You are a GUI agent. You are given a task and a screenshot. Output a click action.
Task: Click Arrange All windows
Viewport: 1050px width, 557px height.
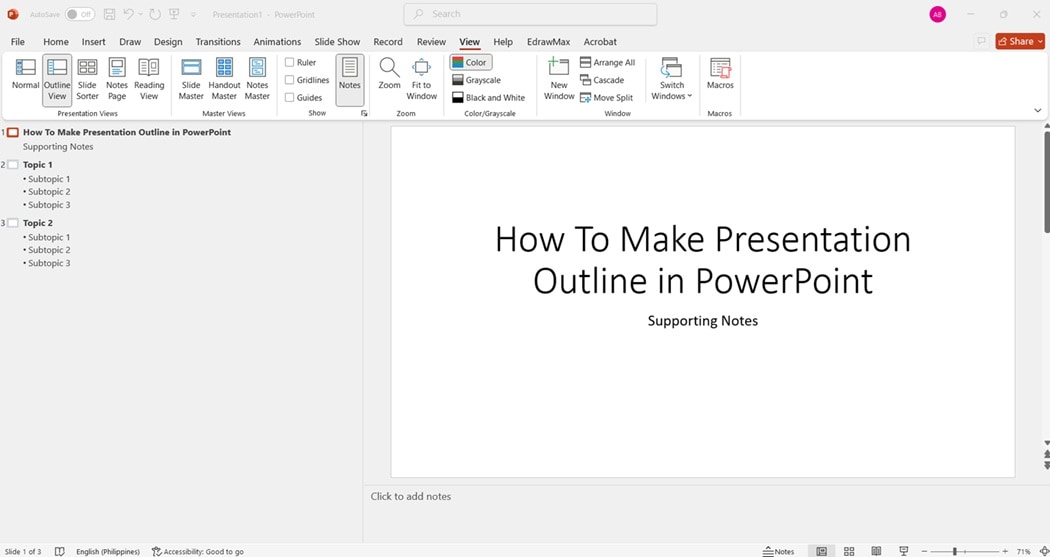607,62
